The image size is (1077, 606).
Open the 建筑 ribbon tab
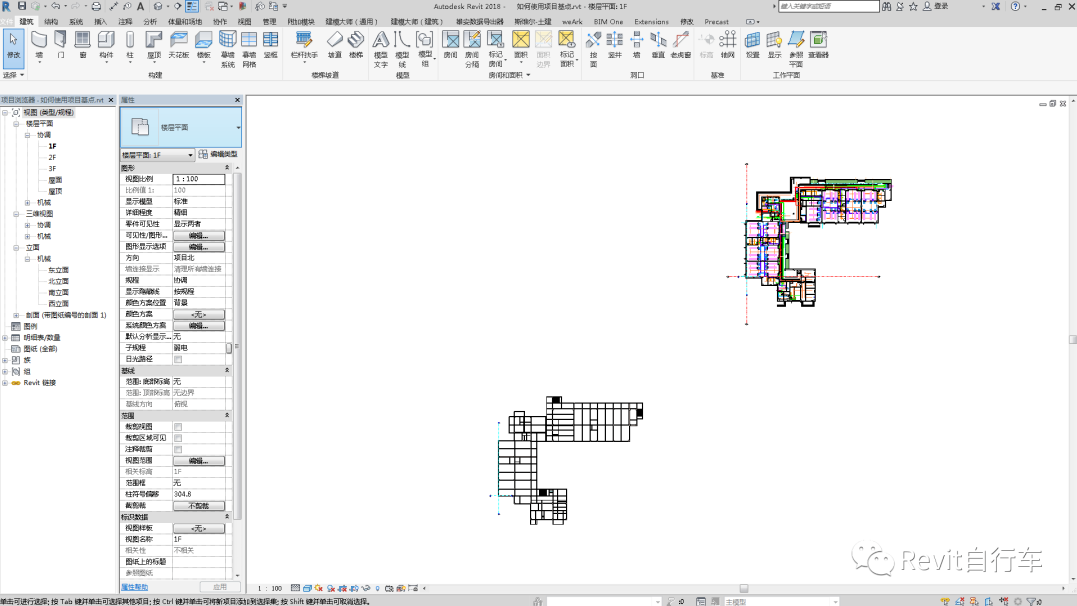26,21
